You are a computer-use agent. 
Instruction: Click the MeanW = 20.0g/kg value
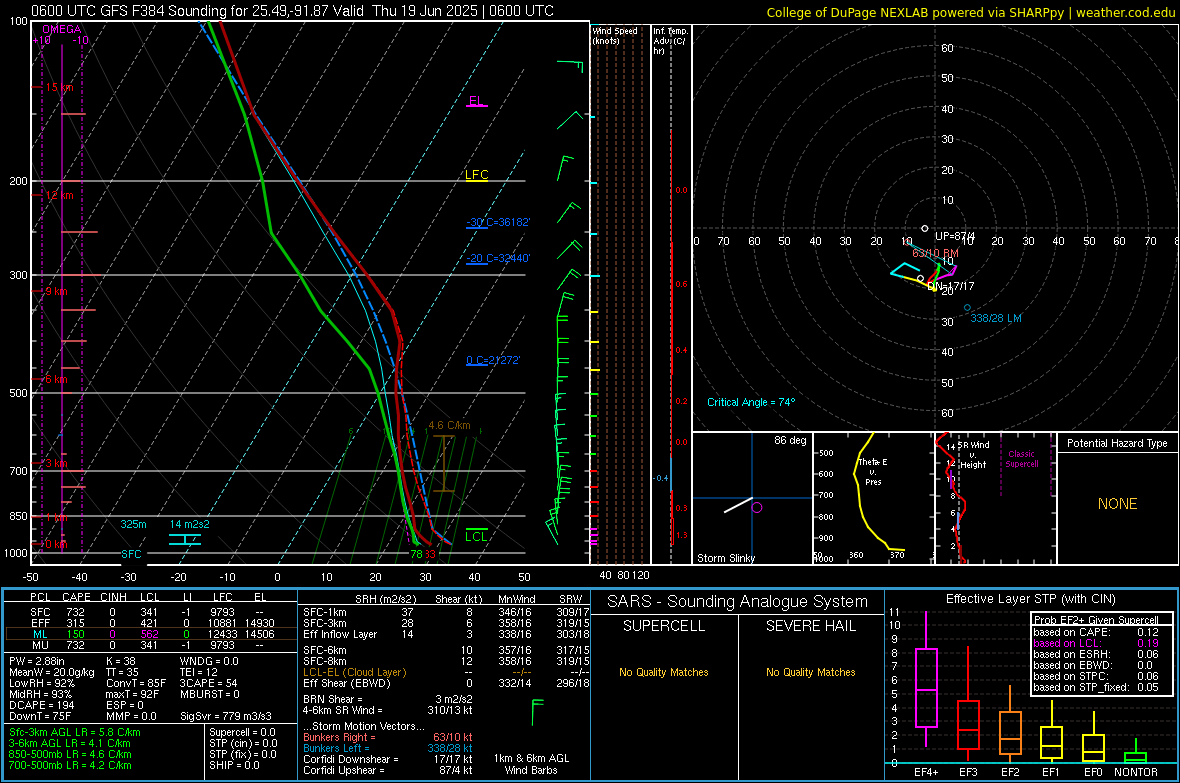tap(52, 672)
